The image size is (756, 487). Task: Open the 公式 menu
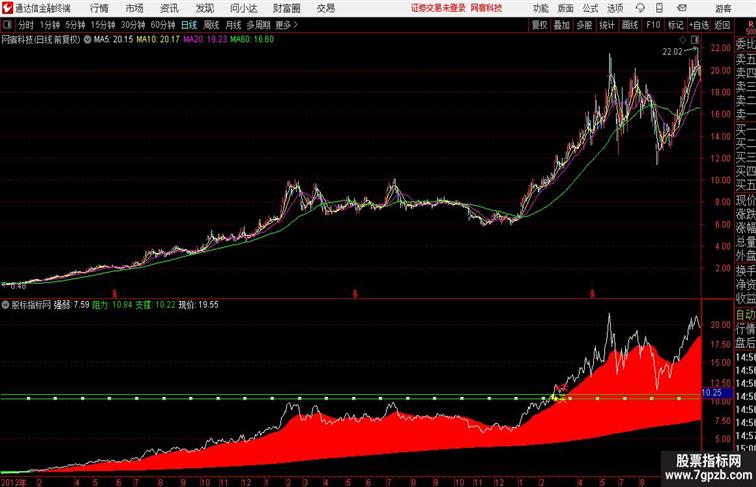(590, 8)
